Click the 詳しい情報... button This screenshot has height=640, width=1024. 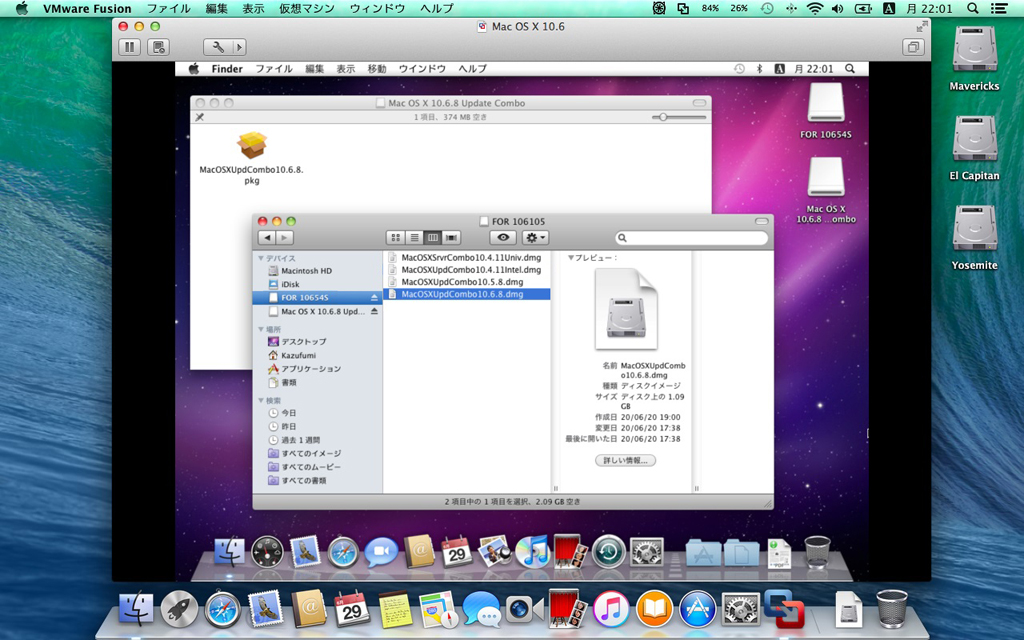point(625,460)
